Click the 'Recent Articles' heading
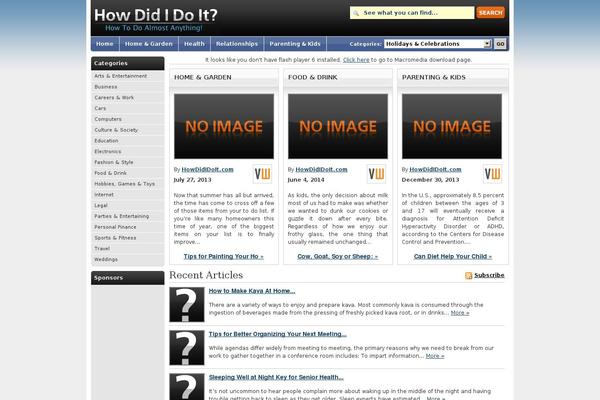 click(206, 275)
